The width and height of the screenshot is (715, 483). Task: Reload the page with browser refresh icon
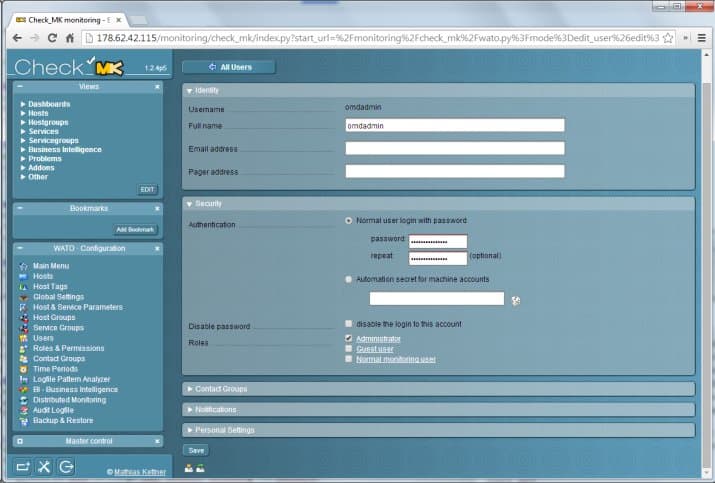point(52,38)
